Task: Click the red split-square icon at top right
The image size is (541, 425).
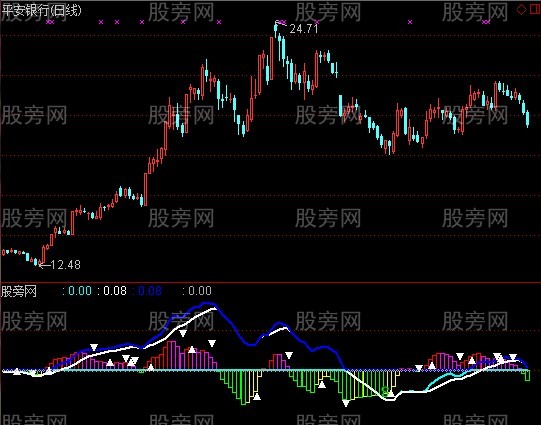Action: tap(535, 9)
